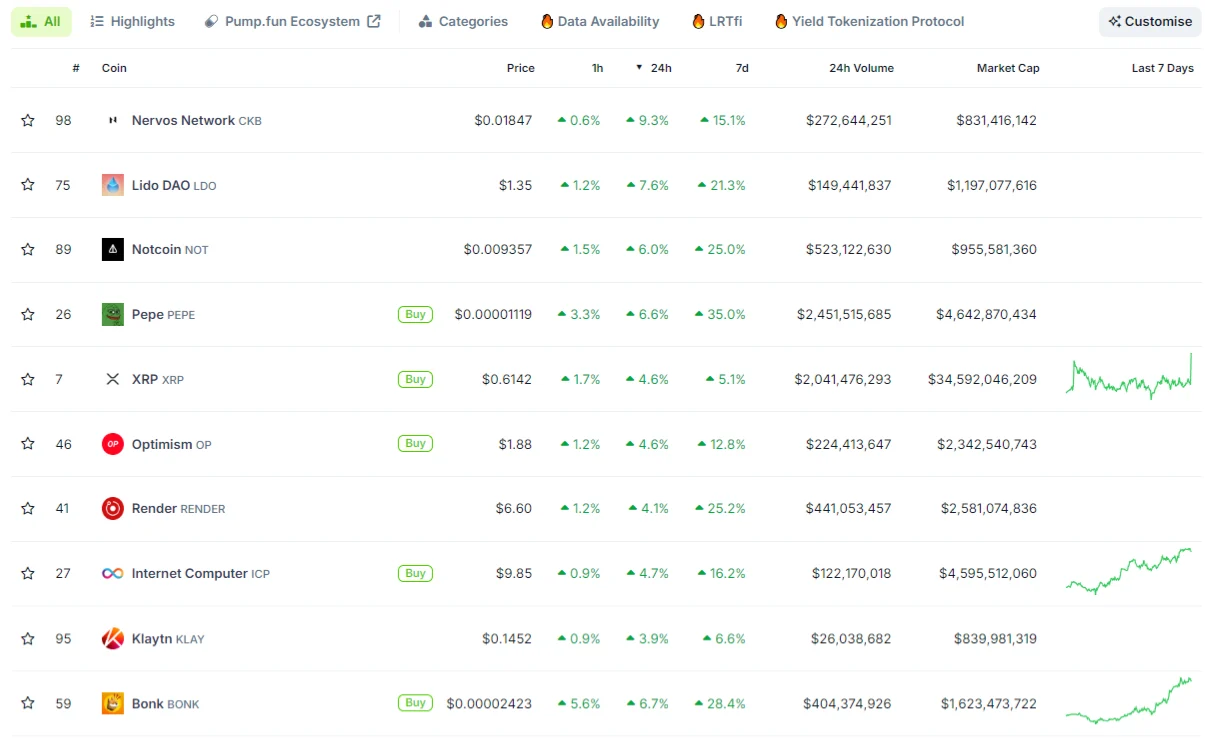Click the Internet Computer infinity logo

click(113, 574)
